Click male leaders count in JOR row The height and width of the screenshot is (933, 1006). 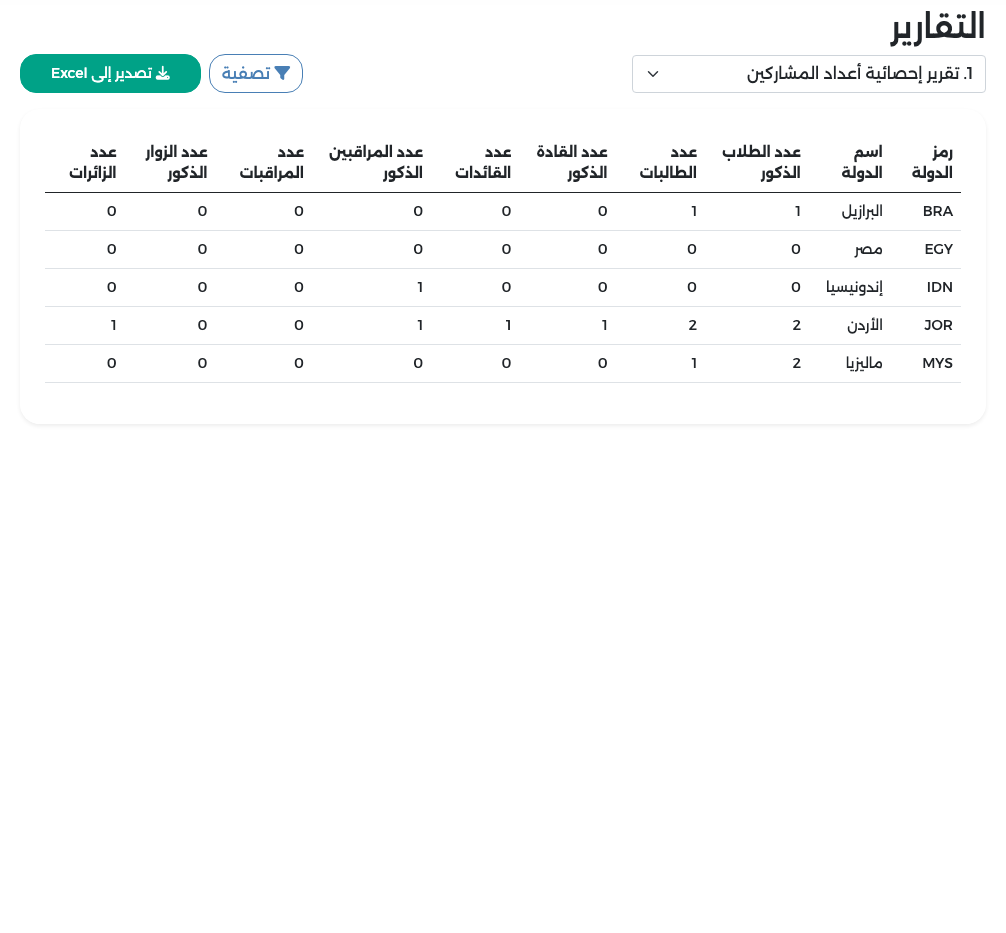(x=604, y=325)
